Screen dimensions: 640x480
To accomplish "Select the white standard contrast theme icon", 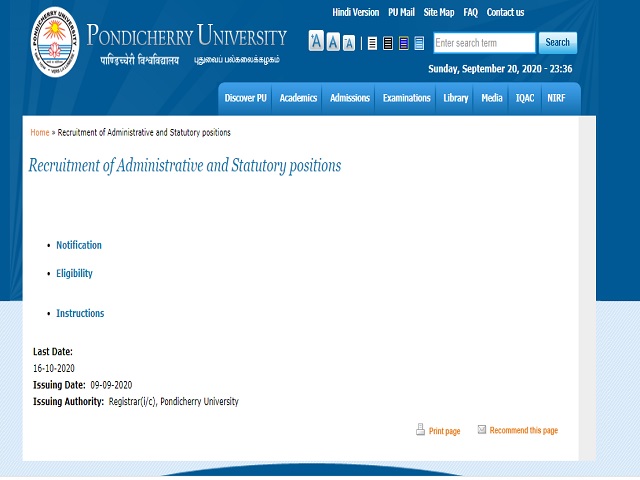I will click(x=372, y=43).
